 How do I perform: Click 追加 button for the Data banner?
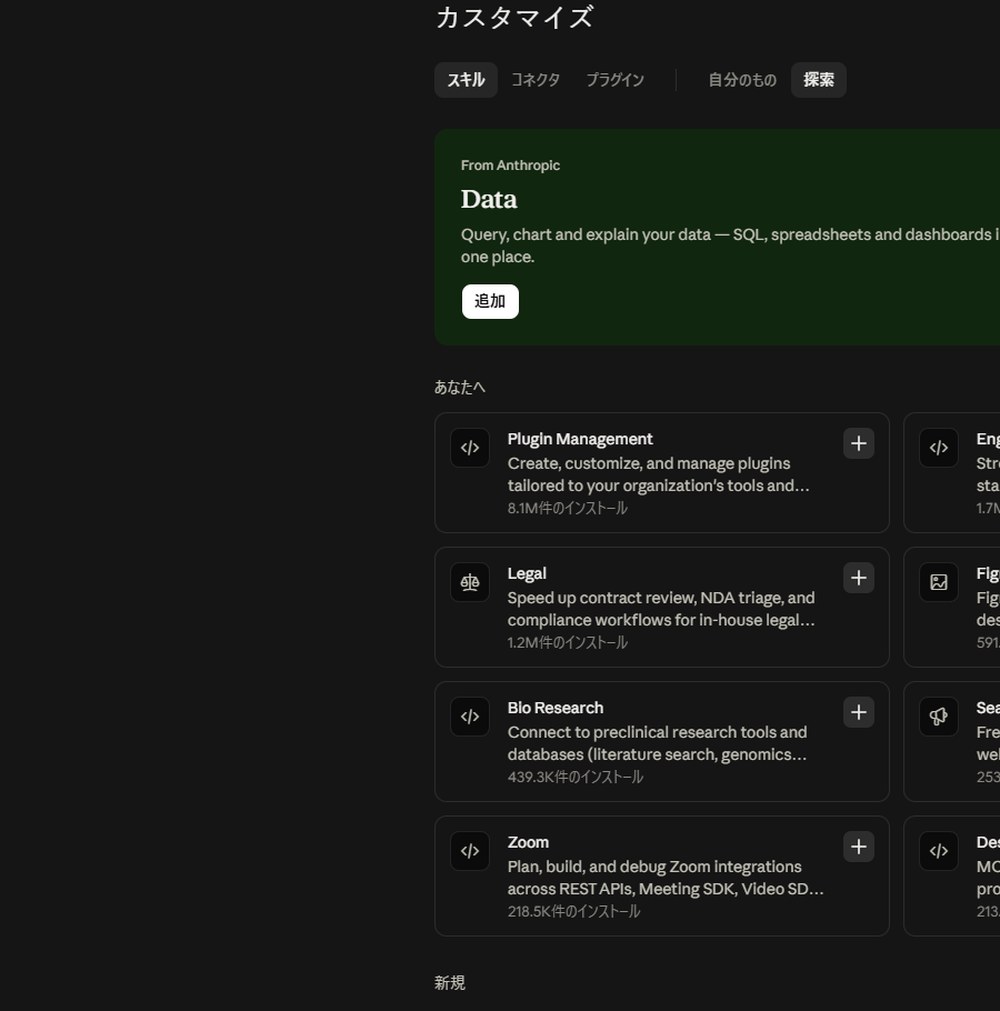tap(490, 302)
